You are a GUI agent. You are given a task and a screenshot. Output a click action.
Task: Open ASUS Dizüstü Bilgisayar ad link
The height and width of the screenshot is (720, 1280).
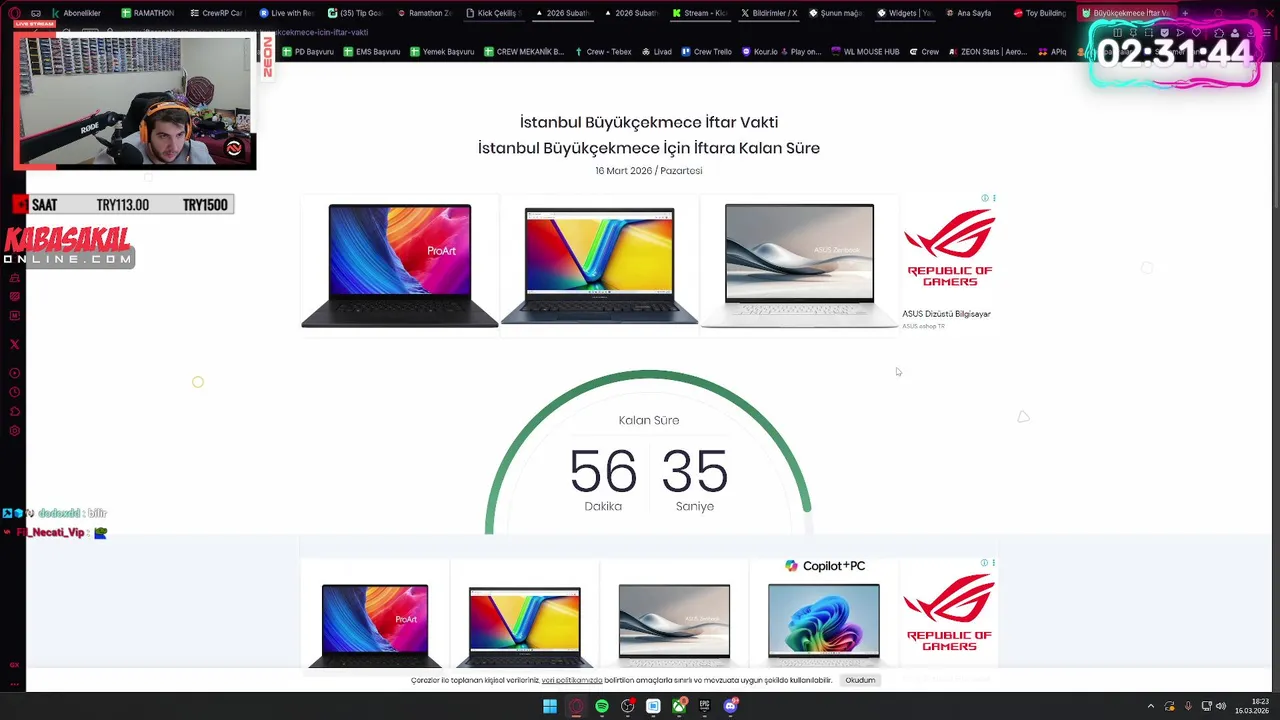946,314
